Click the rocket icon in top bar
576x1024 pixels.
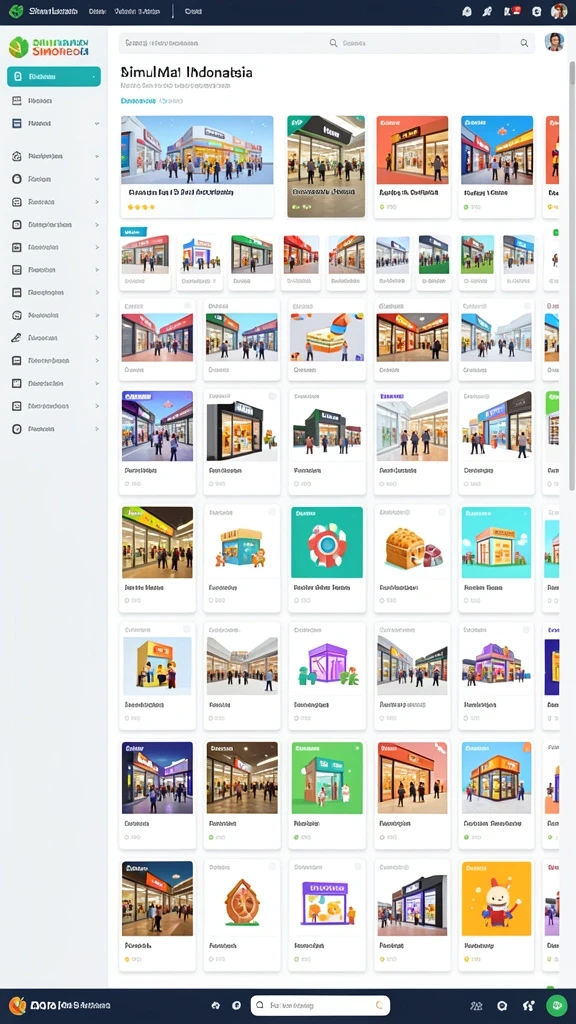487,11
